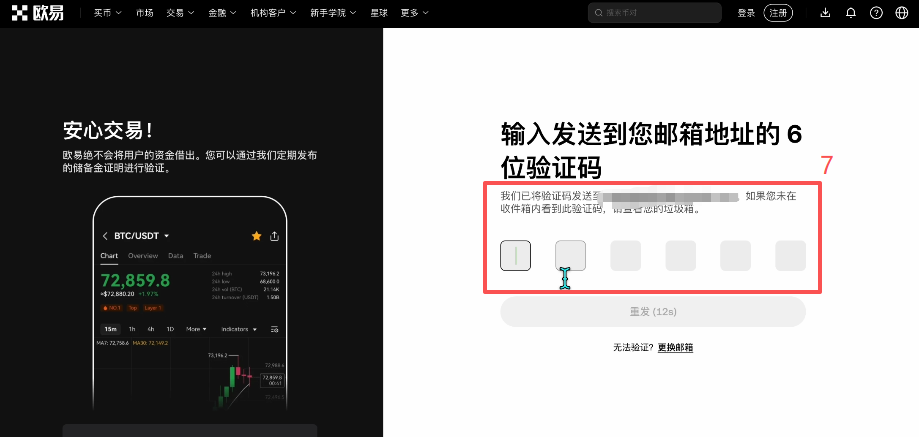This screenshot has width=919, height=437.
Task: Open the language globe icon
Action: [902, 13]
